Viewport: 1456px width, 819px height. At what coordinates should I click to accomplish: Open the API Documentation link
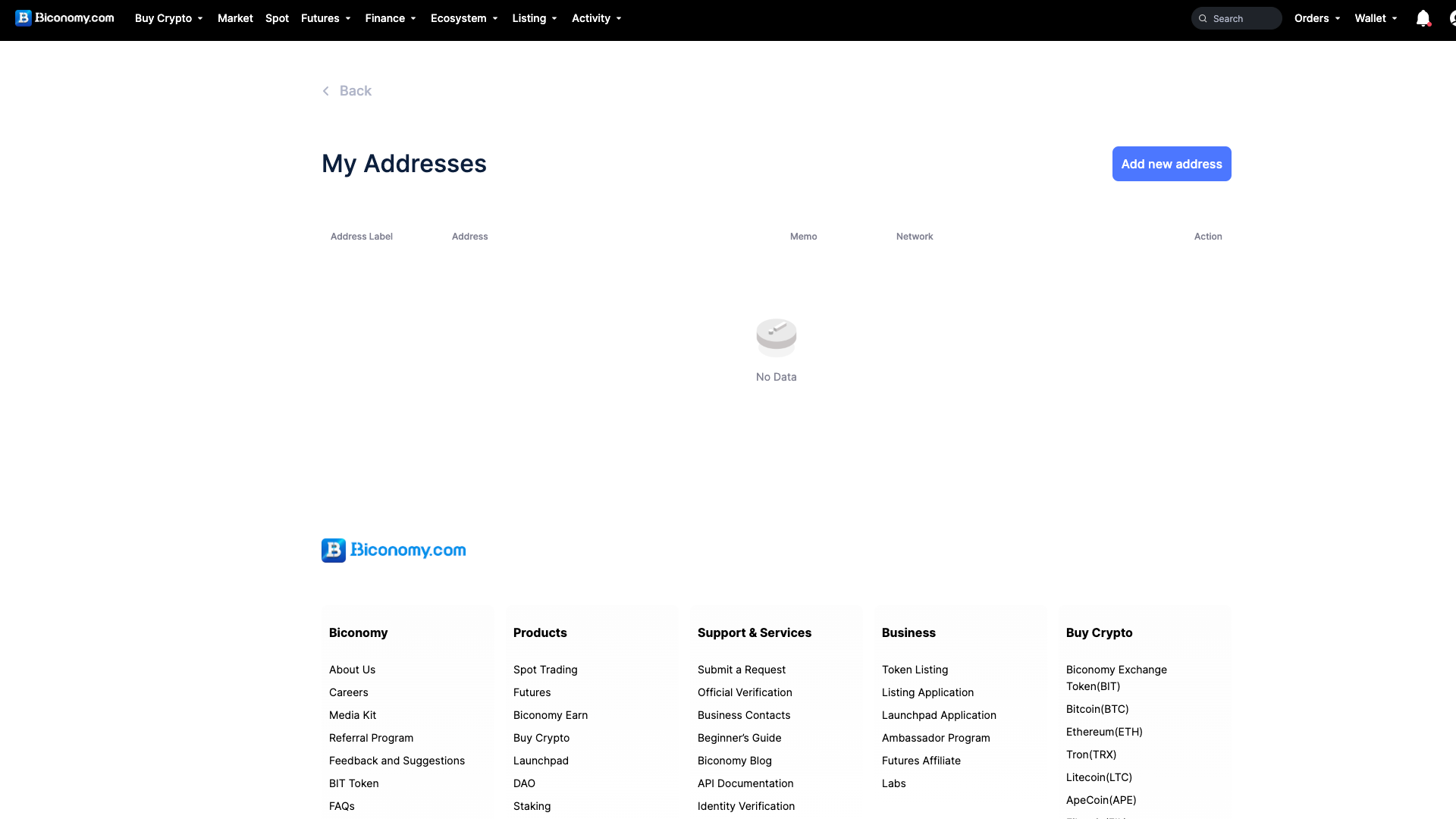click(x=745, y=783)
